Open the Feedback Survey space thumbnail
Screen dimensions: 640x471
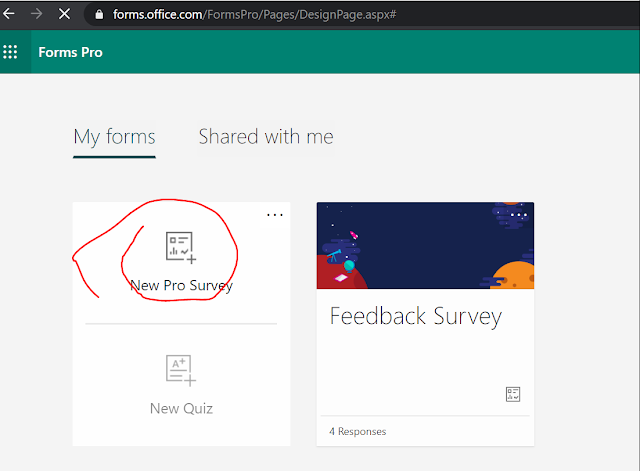click(425, 246)
